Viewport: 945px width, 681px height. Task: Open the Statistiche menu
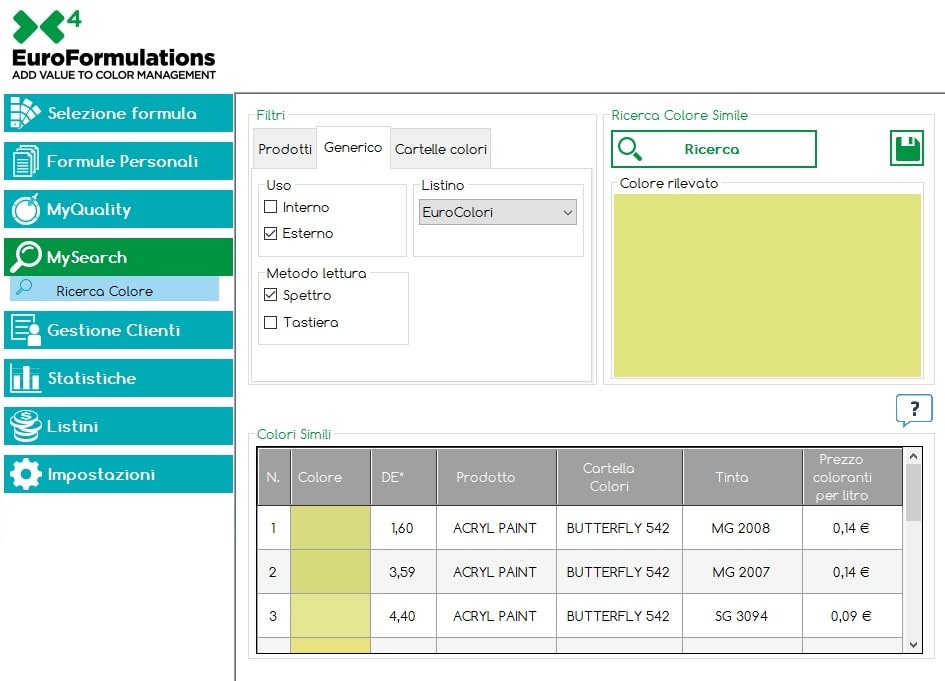118,378
